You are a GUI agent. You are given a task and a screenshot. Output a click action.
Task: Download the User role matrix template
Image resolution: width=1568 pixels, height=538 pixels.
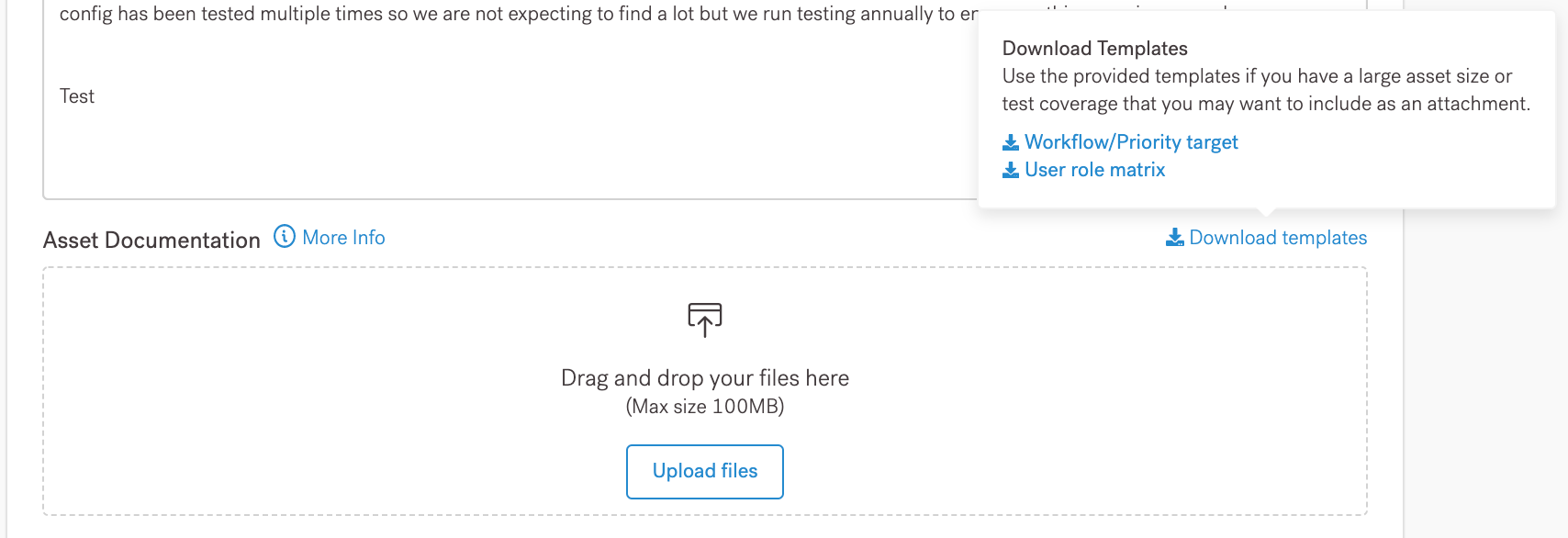coord(1094,170)
